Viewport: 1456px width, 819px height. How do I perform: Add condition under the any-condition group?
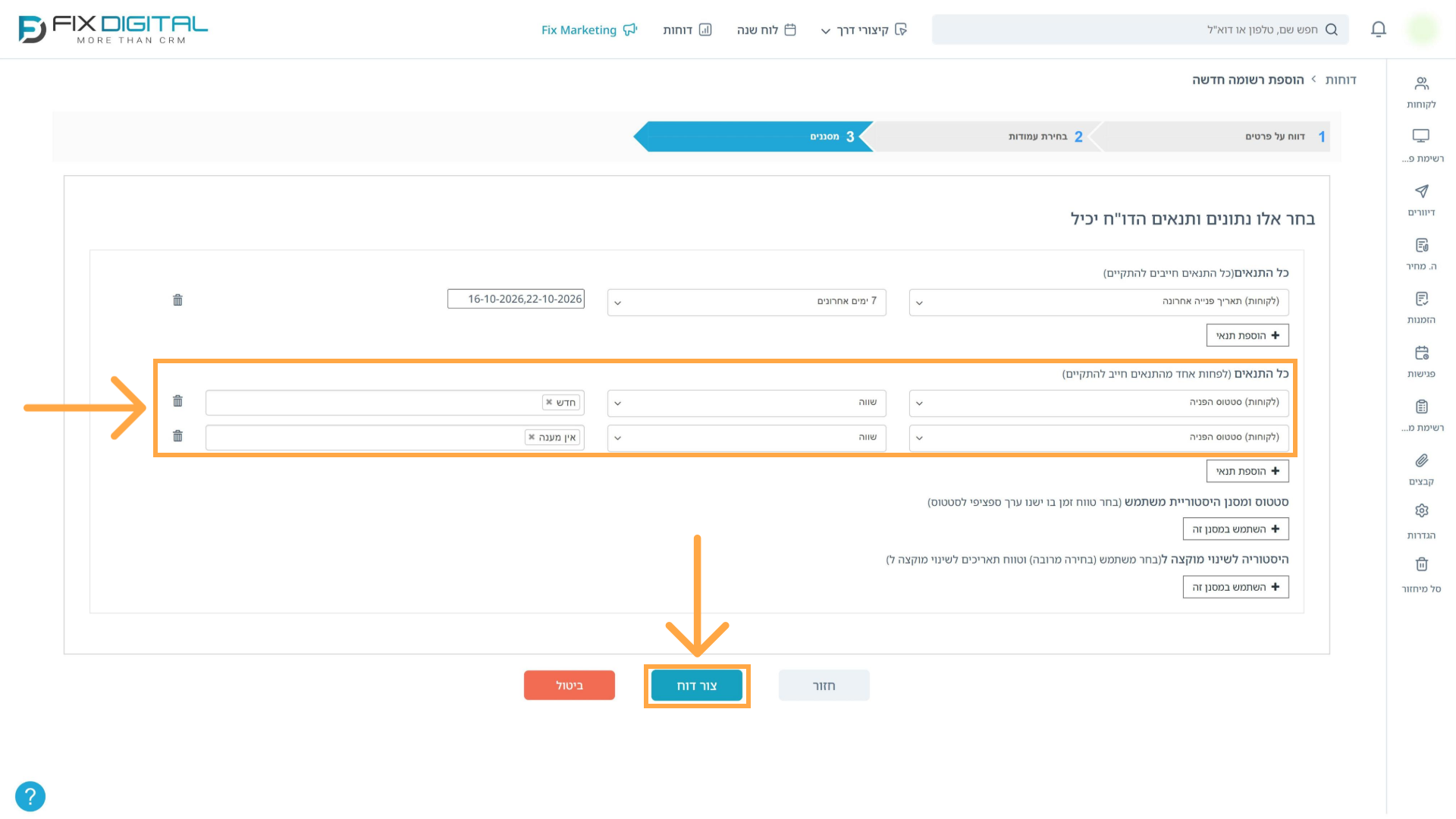1247,471
